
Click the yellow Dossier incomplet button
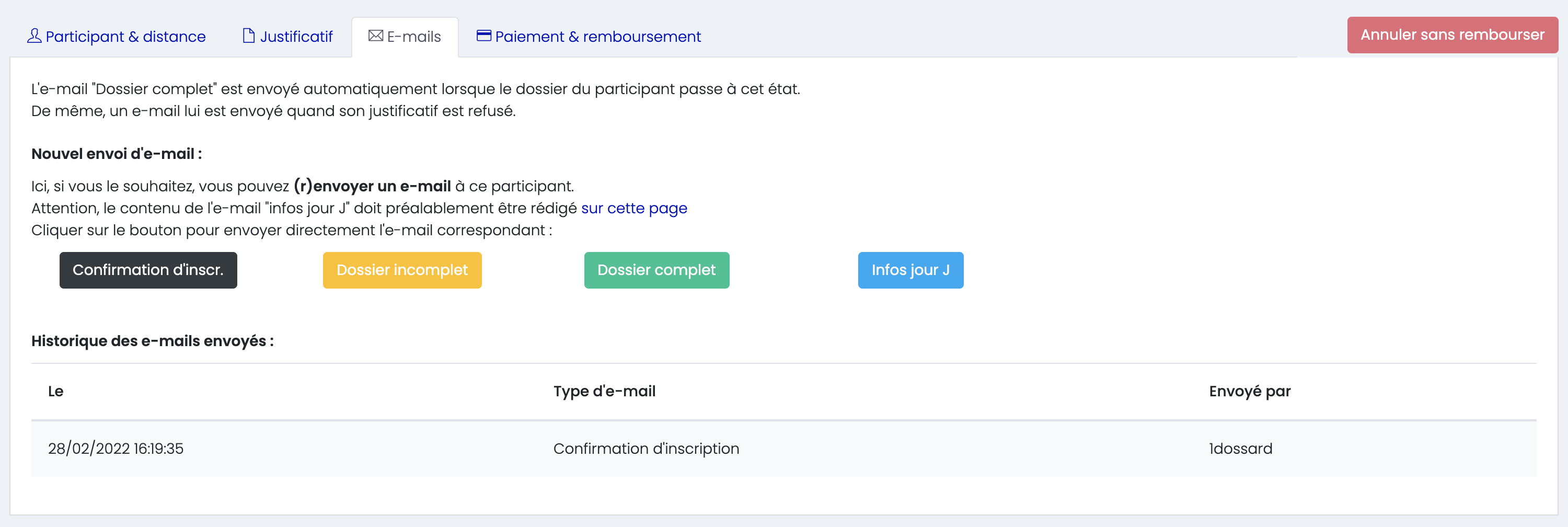point(402,270)
